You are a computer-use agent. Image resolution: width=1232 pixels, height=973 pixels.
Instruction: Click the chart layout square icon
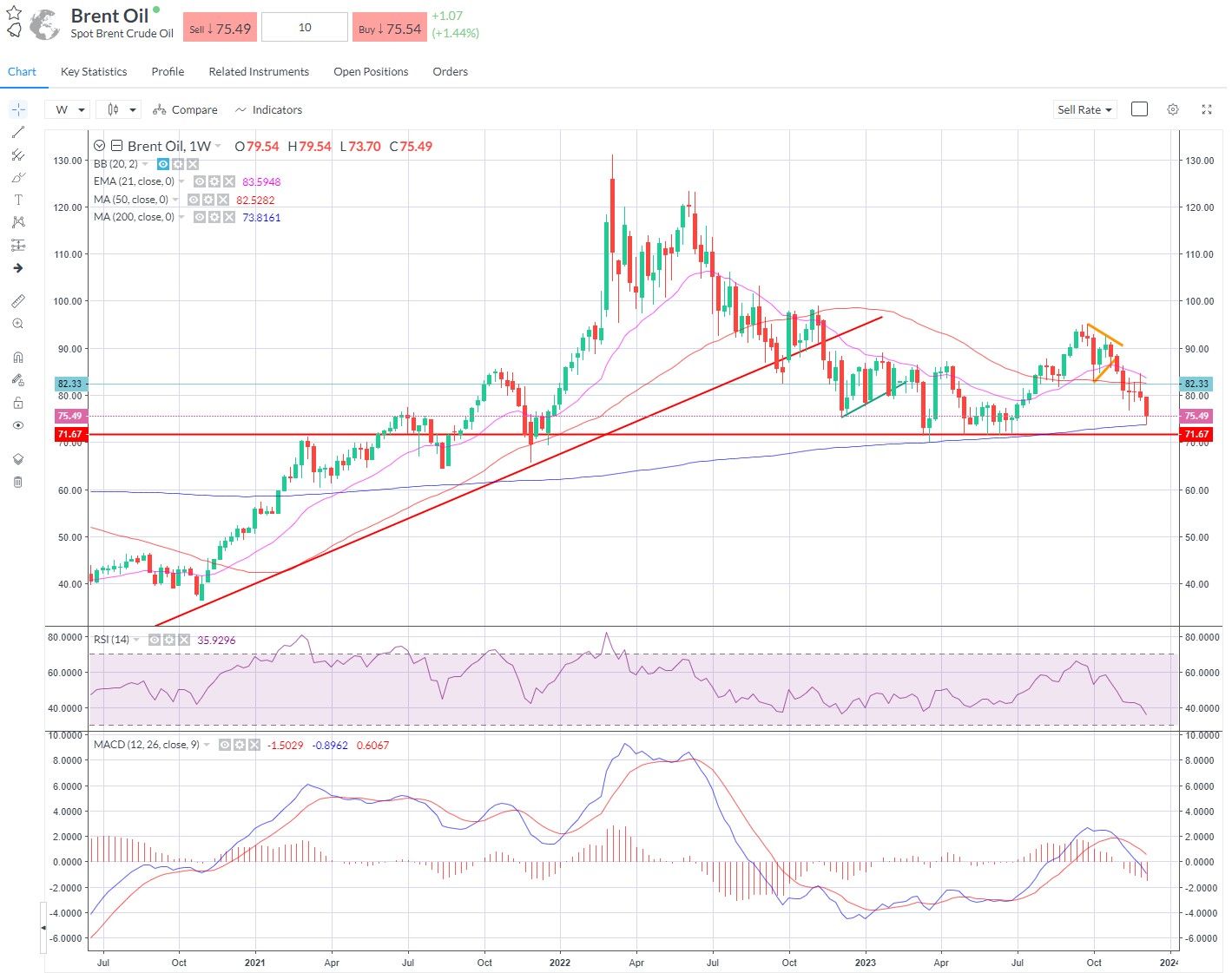tap(1140, 109)
